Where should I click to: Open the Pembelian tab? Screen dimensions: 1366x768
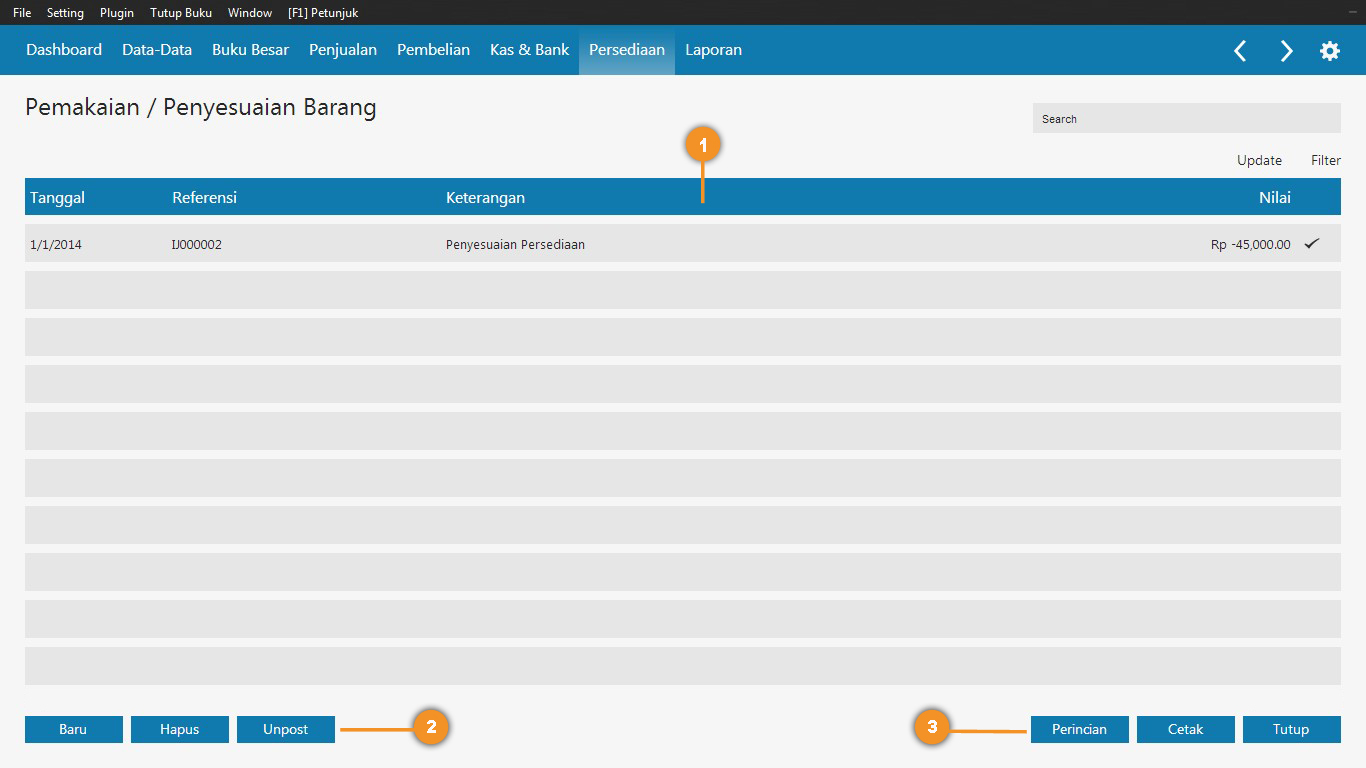coord(433,50)
